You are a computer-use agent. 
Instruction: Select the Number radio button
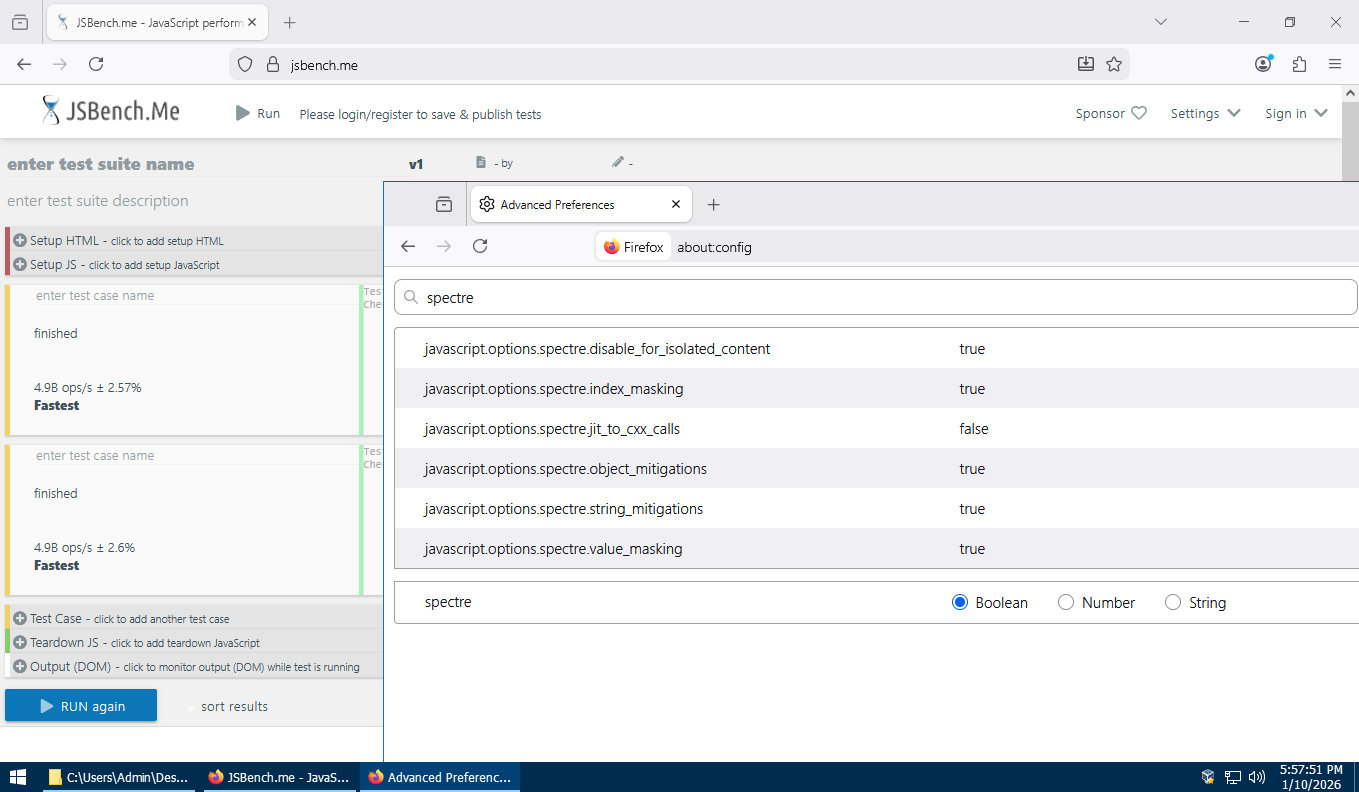[x=1066, y=602]
